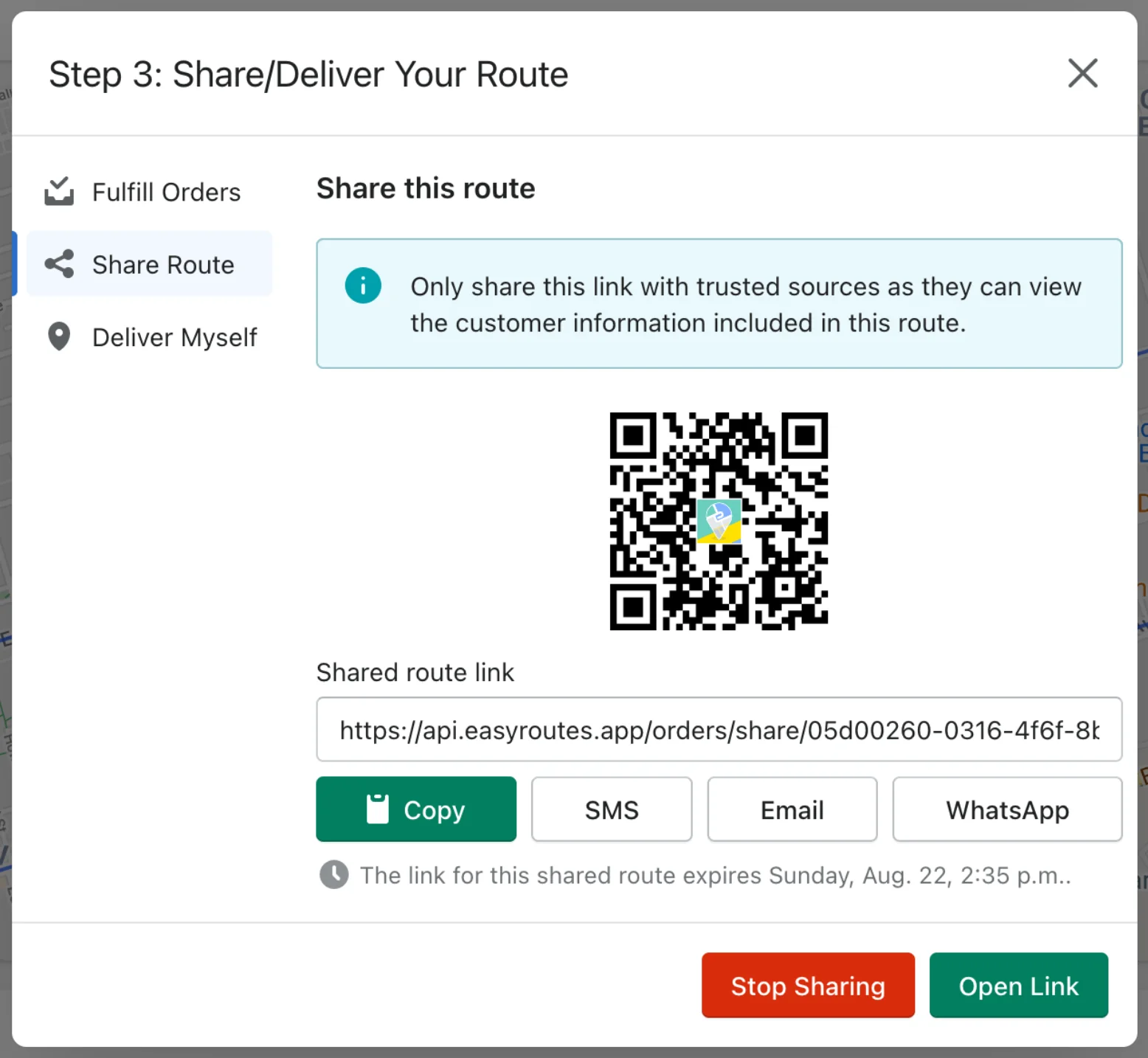The image size is (1148, 1058).
Task: Copy the shared route link
Action: [x=416, y=809]
